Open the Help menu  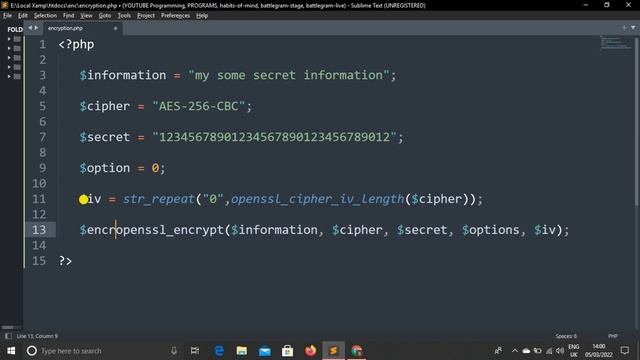(202, 16)
